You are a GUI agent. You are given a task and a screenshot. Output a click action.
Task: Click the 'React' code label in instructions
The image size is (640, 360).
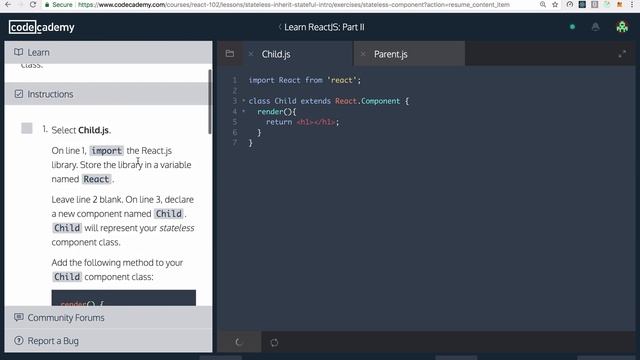96,179
